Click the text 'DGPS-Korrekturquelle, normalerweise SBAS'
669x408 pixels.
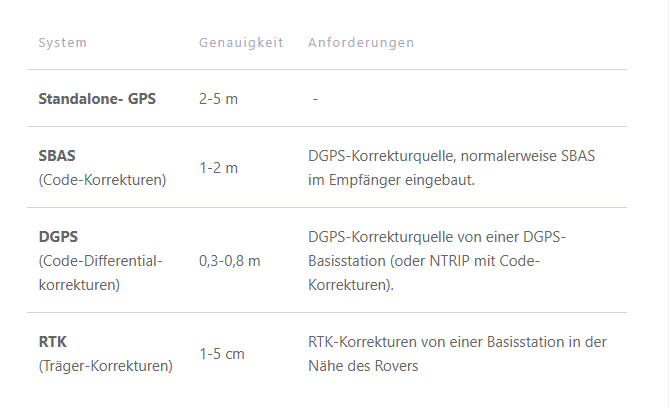tap(451, 156)
